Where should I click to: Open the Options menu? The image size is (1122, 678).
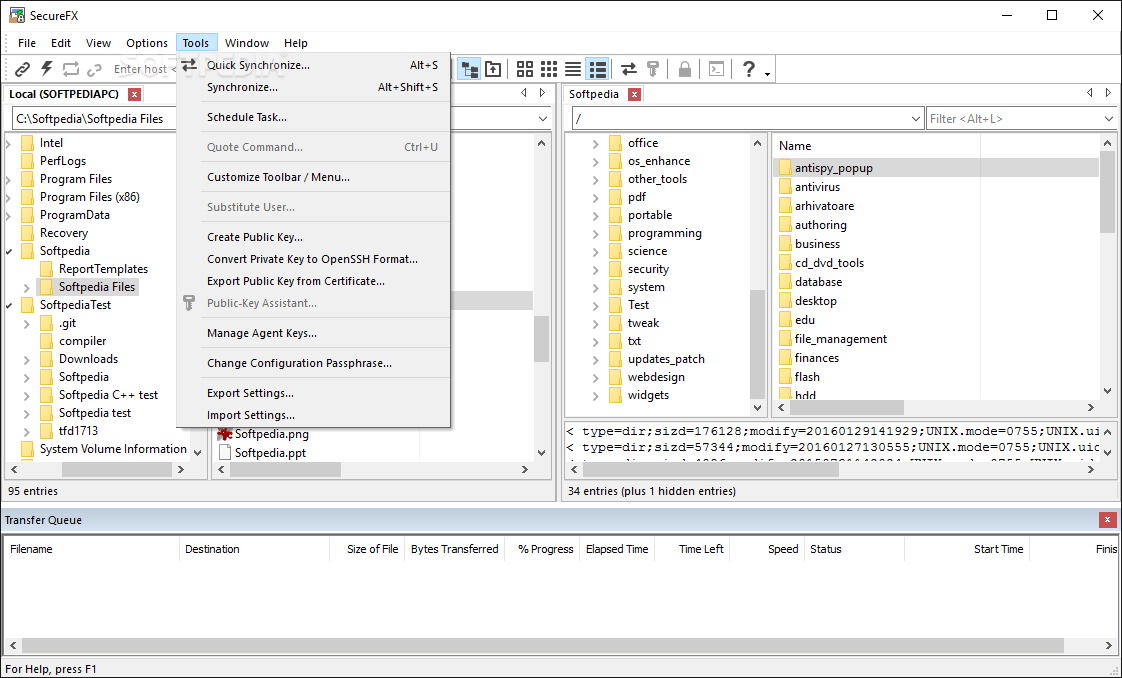click(x=147, y=43)
